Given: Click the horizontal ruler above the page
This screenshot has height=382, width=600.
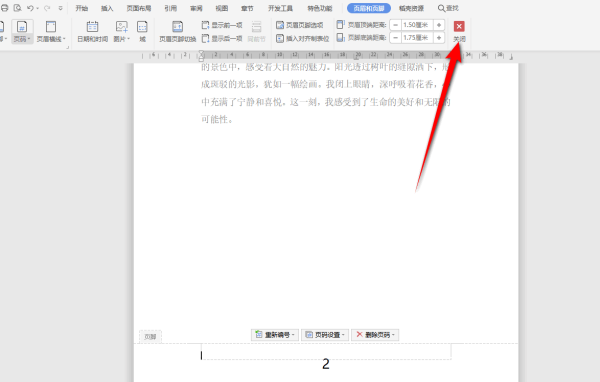Looking at the screenshot, I should tap(327, 56).
